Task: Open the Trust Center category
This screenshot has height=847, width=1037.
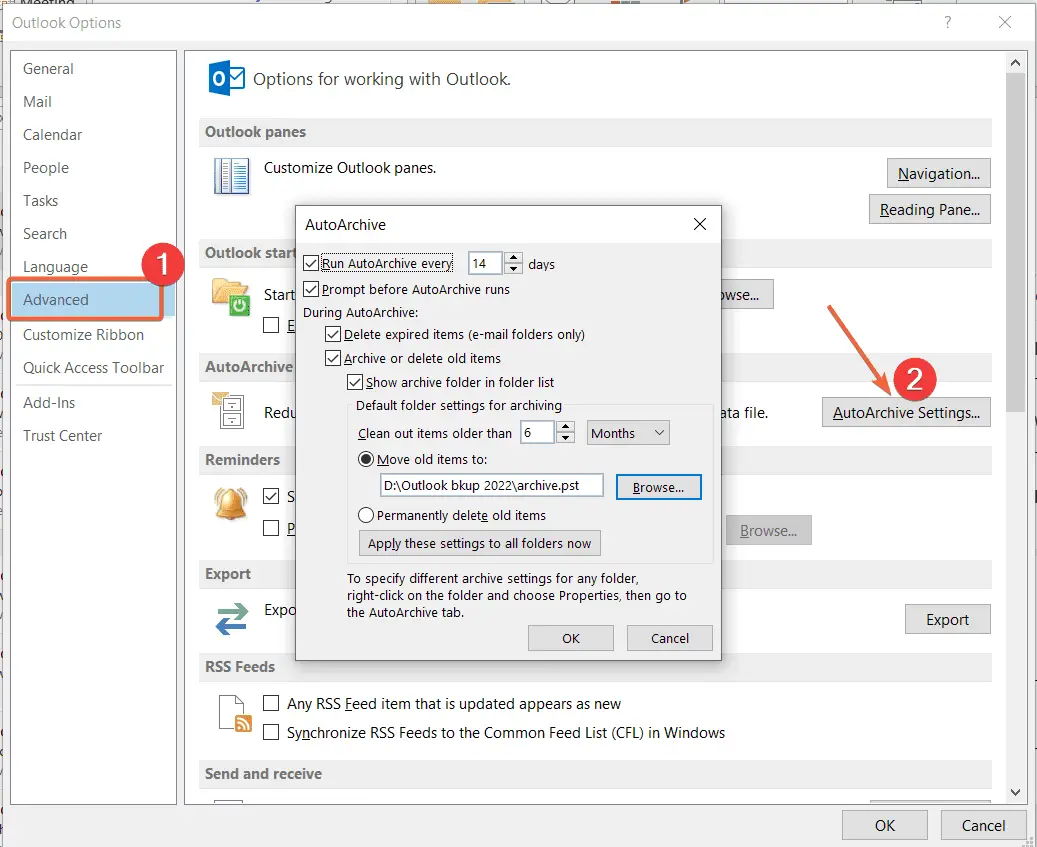Action: pos(62,436)
